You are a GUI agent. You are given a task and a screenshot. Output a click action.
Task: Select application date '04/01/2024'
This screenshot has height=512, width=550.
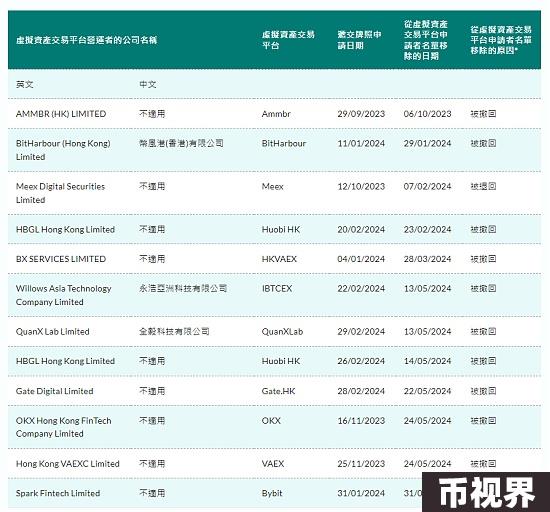[361, 259]
